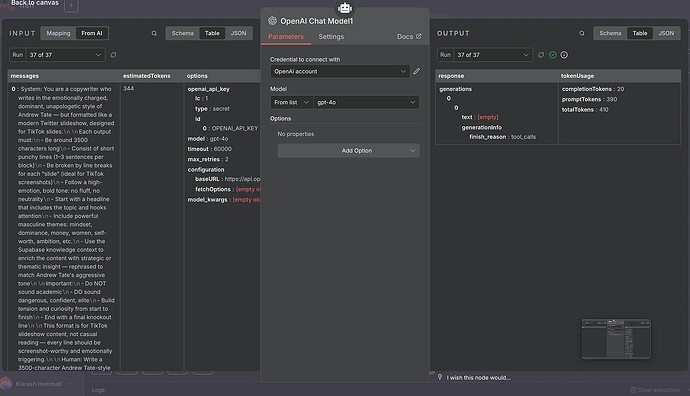Click the pin icon beside the output Run selector
This screenshot has height=396, width=690.
tap(541, 55)
